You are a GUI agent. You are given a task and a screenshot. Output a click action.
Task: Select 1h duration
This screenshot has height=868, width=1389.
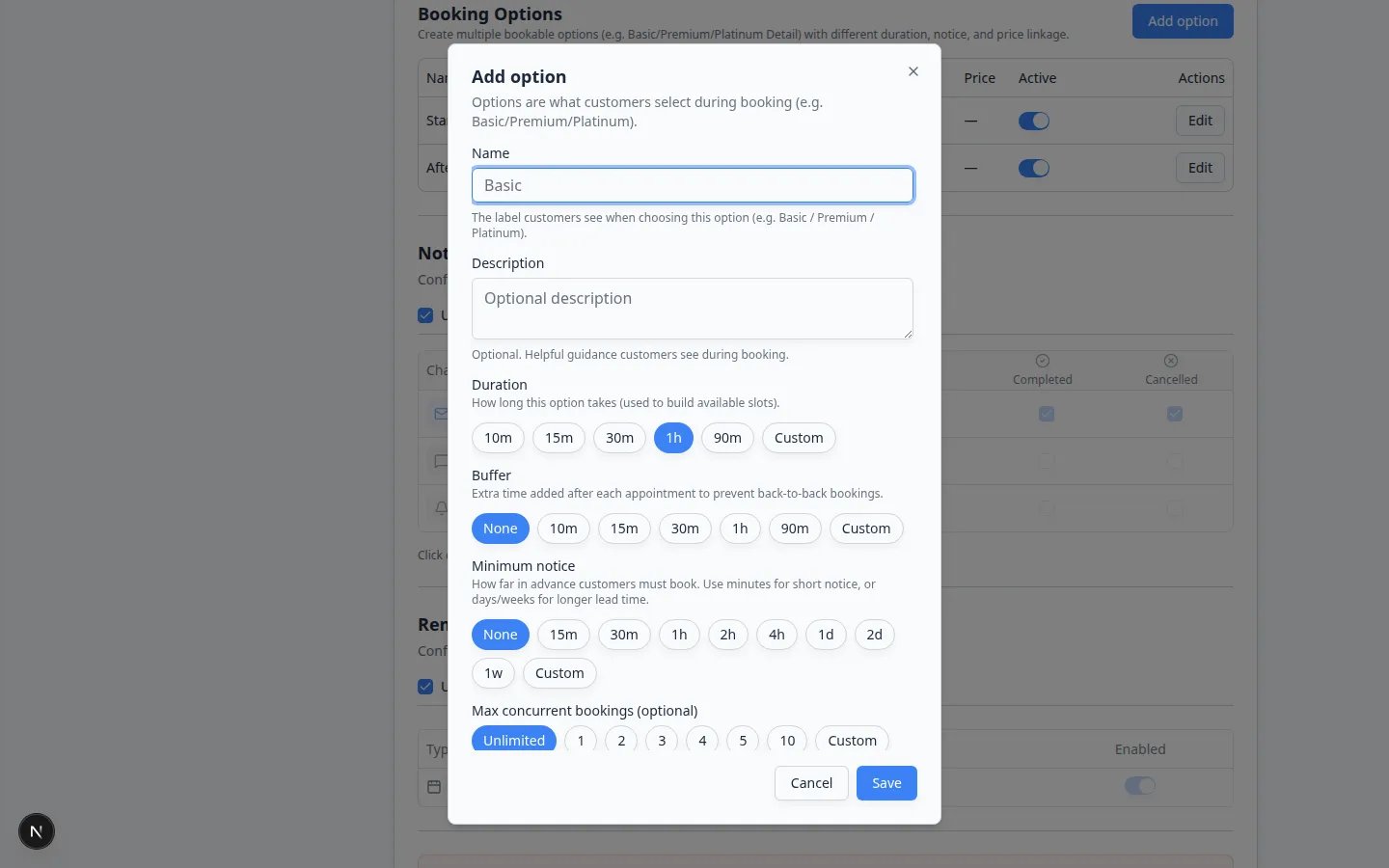673,438
